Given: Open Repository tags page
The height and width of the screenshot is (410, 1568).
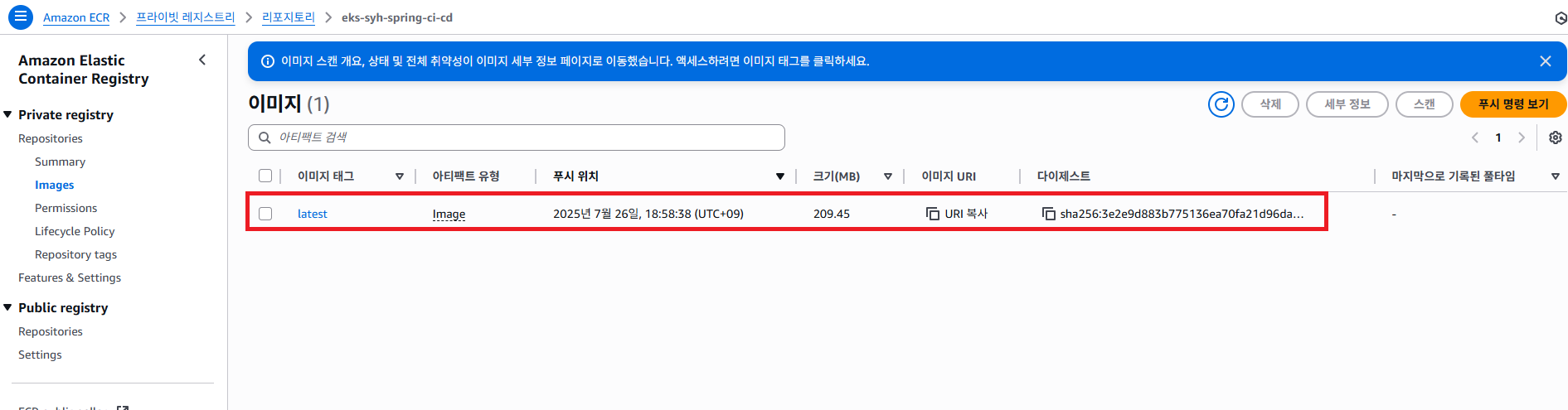Looking at the screenshot, I should 75,254.
